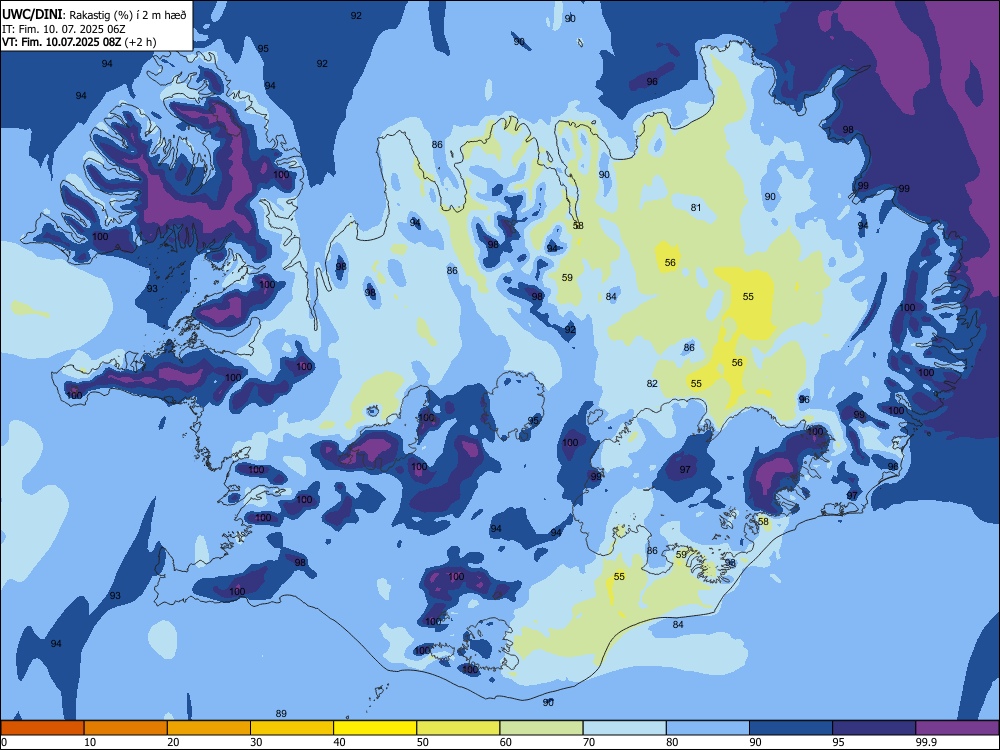Image resolution: width=1000 pixels, height=750 pixels.
Task: Click the '30' legend scale label
Action: point(256,742)
